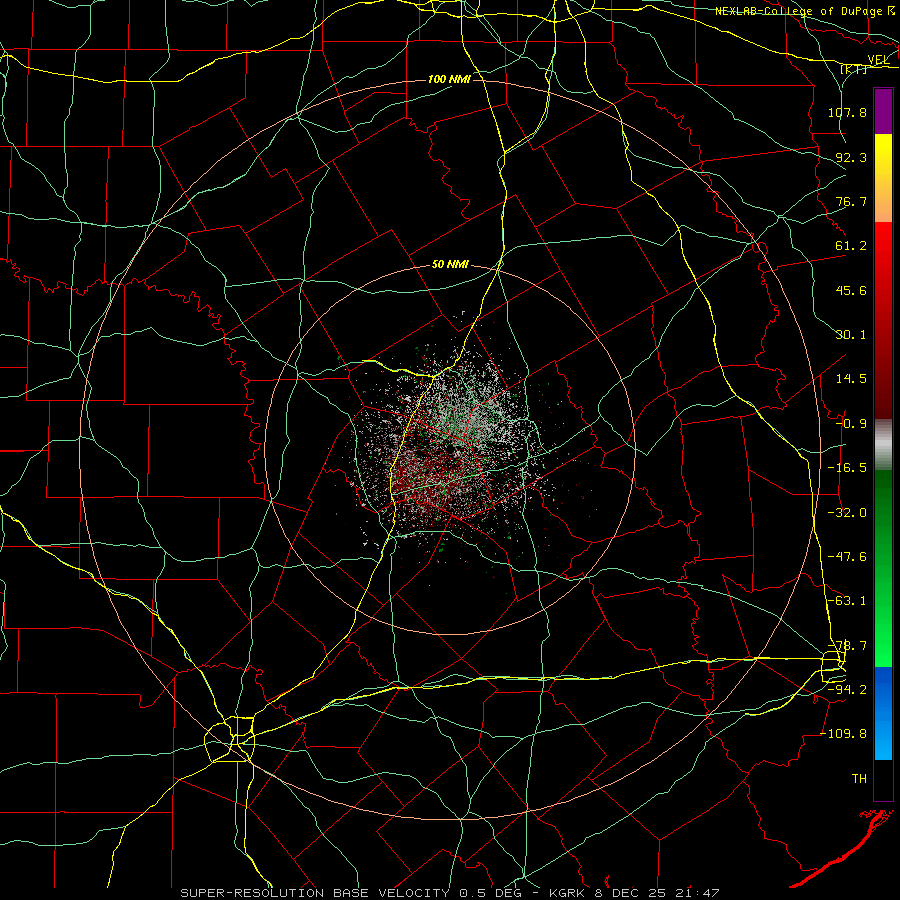Click the 76.7 velocity scale value

(851, 201)
